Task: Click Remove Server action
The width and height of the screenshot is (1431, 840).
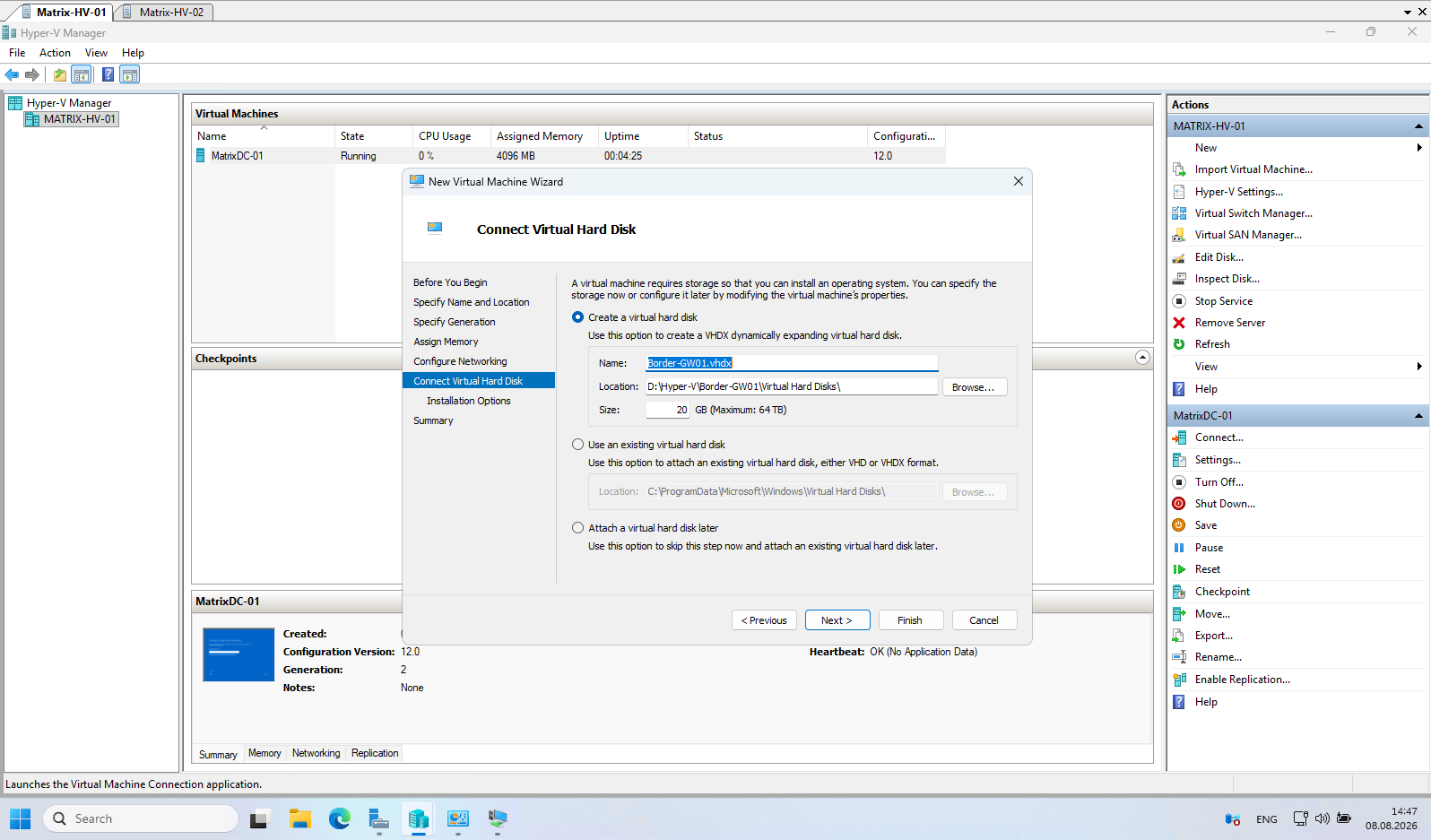Action: 1229,323
